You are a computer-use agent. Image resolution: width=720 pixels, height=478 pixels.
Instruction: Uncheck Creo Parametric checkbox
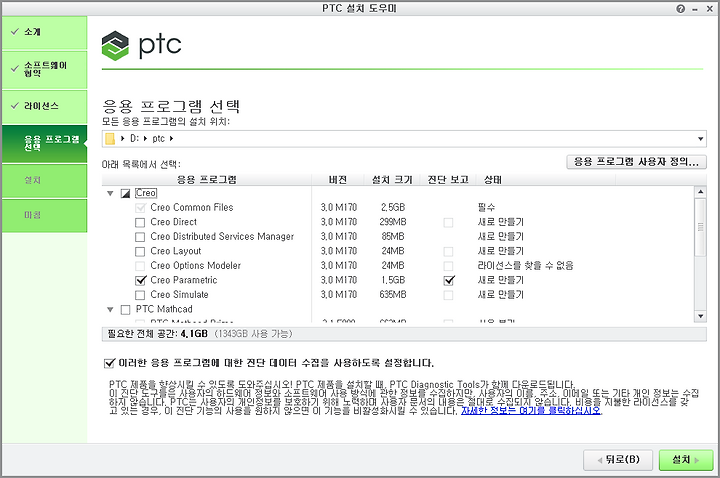(x=141, y=280)
